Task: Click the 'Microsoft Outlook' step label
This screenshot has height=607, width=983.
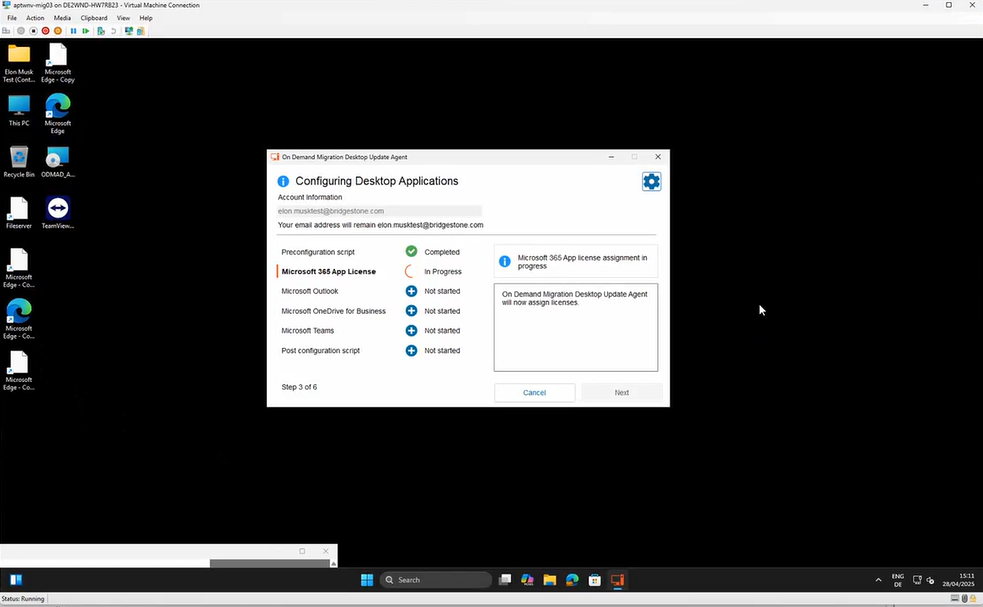Action: pyautogui.click(x=310, y=291)
